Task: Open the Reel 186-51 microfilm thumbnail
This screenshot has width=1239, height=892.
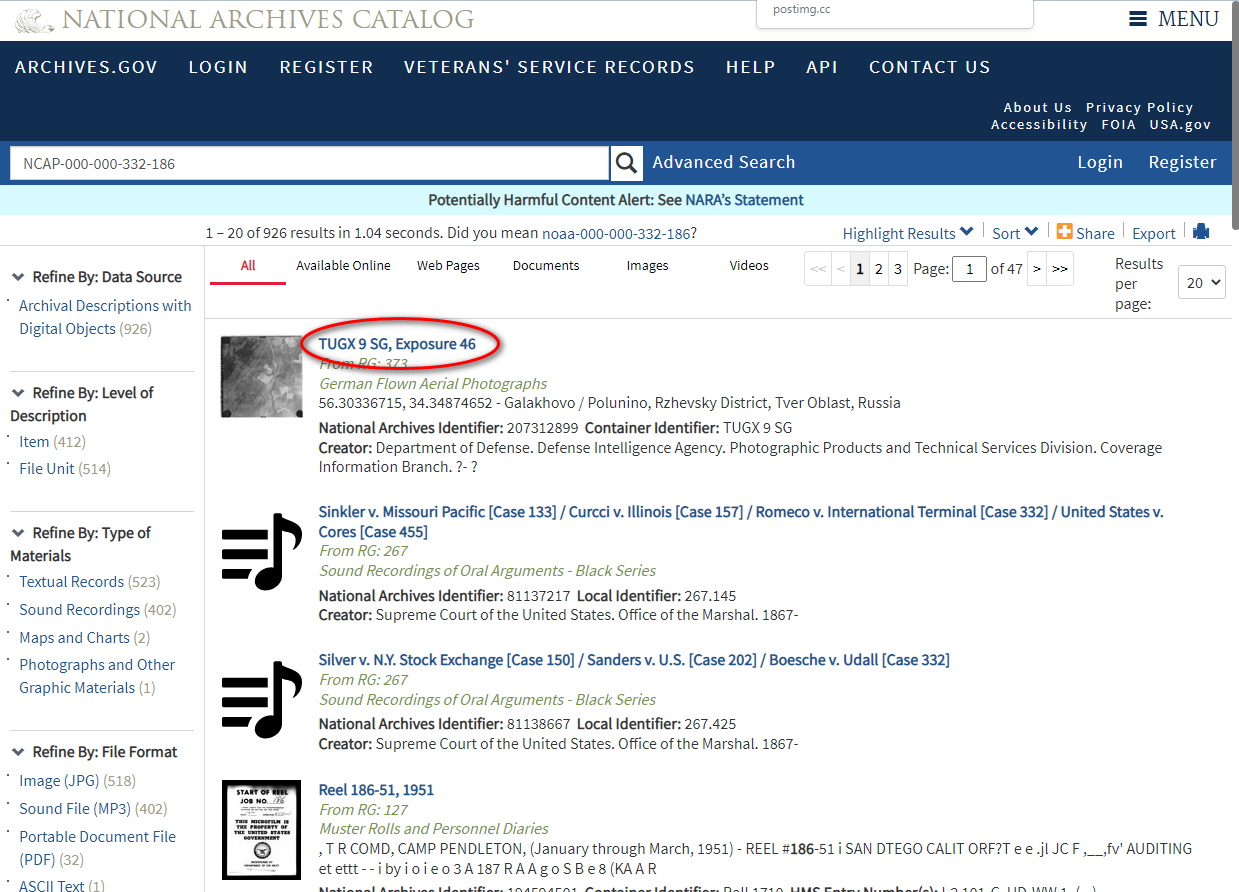Action: [261, 830]
